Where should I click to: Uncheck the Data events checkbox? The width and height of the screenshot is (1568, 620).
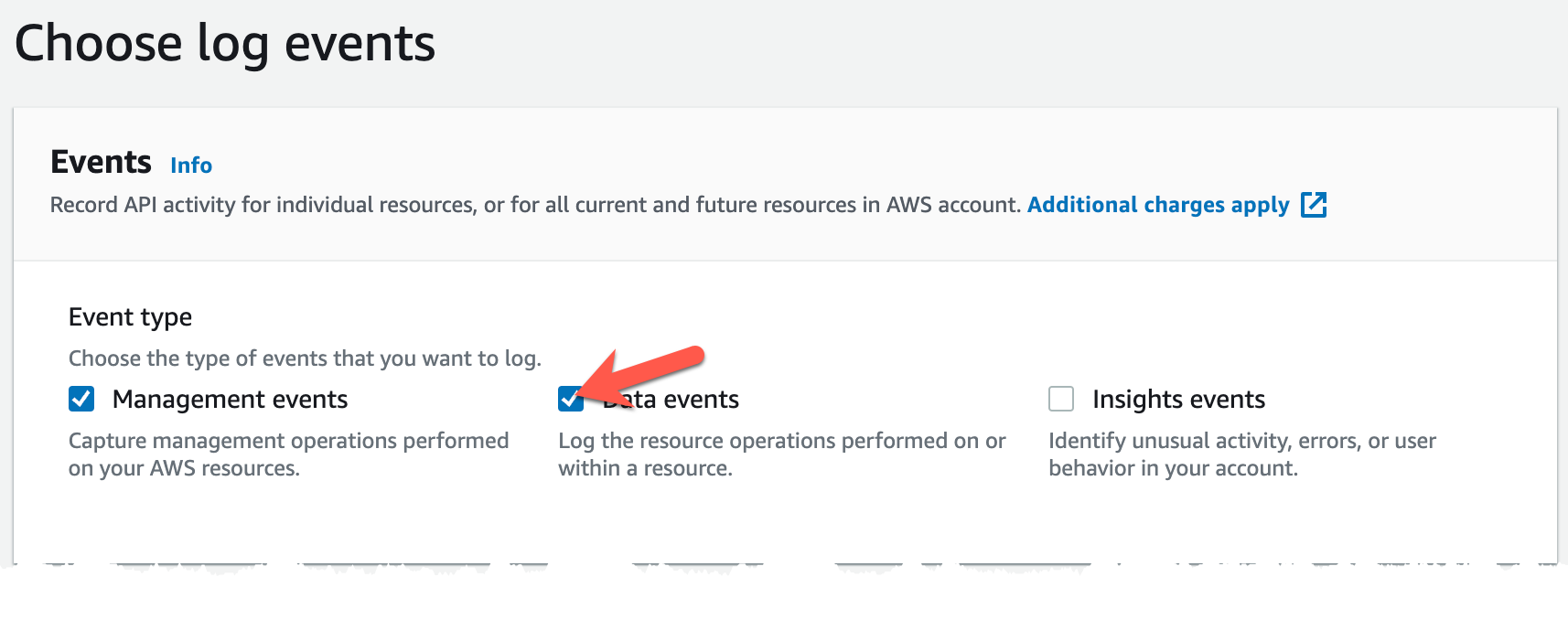coord(571,400)
